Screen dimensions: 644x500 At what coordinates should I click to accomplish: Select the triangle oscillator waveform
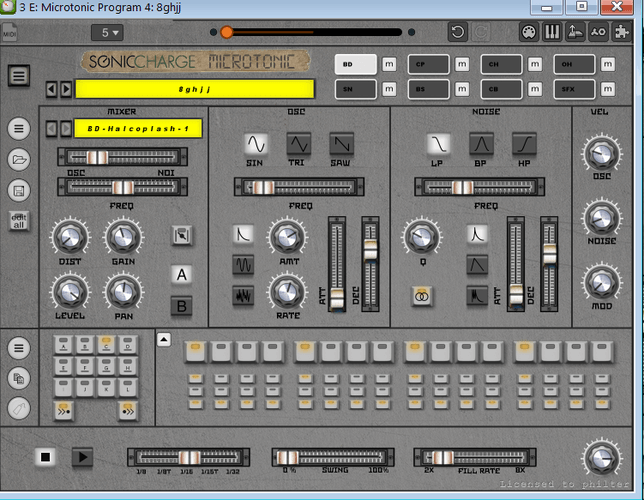coord(298,144)
